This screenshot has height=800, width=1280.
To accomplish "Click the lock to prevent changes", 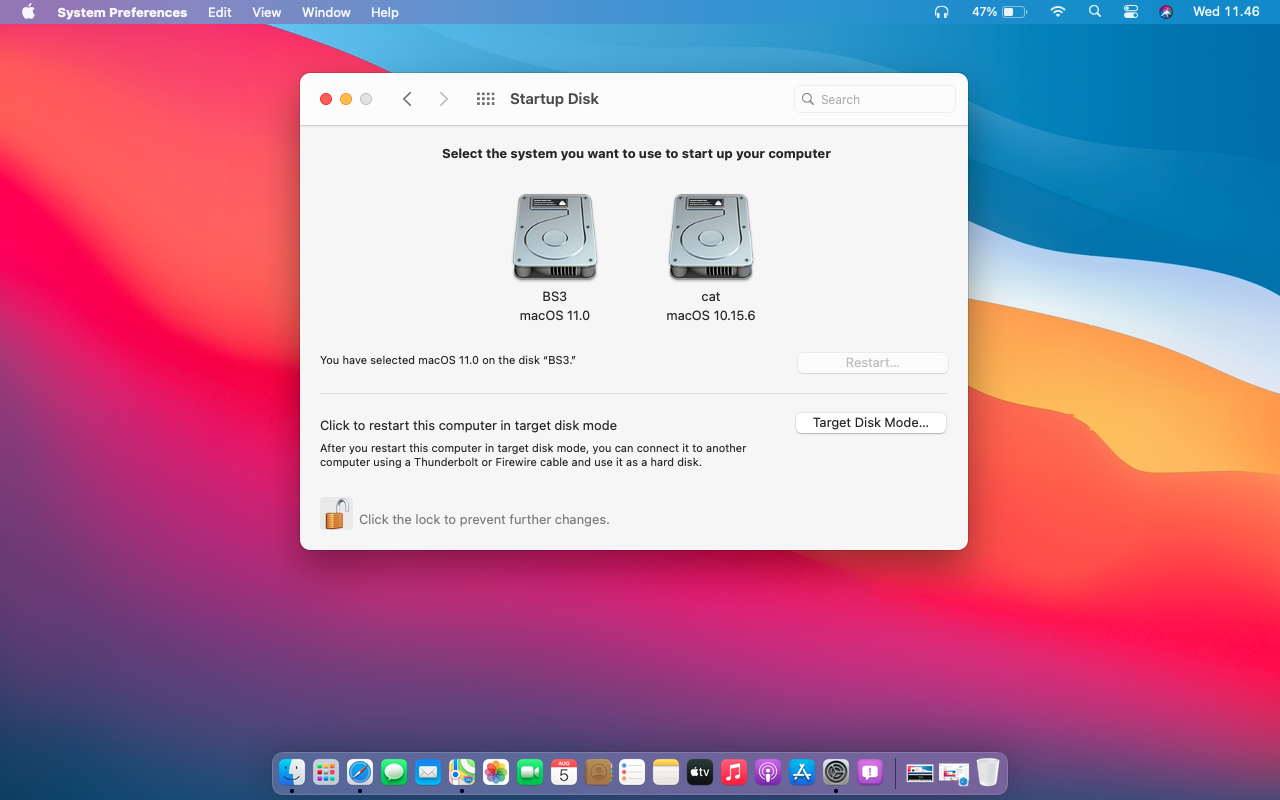I will click(336, 513).
